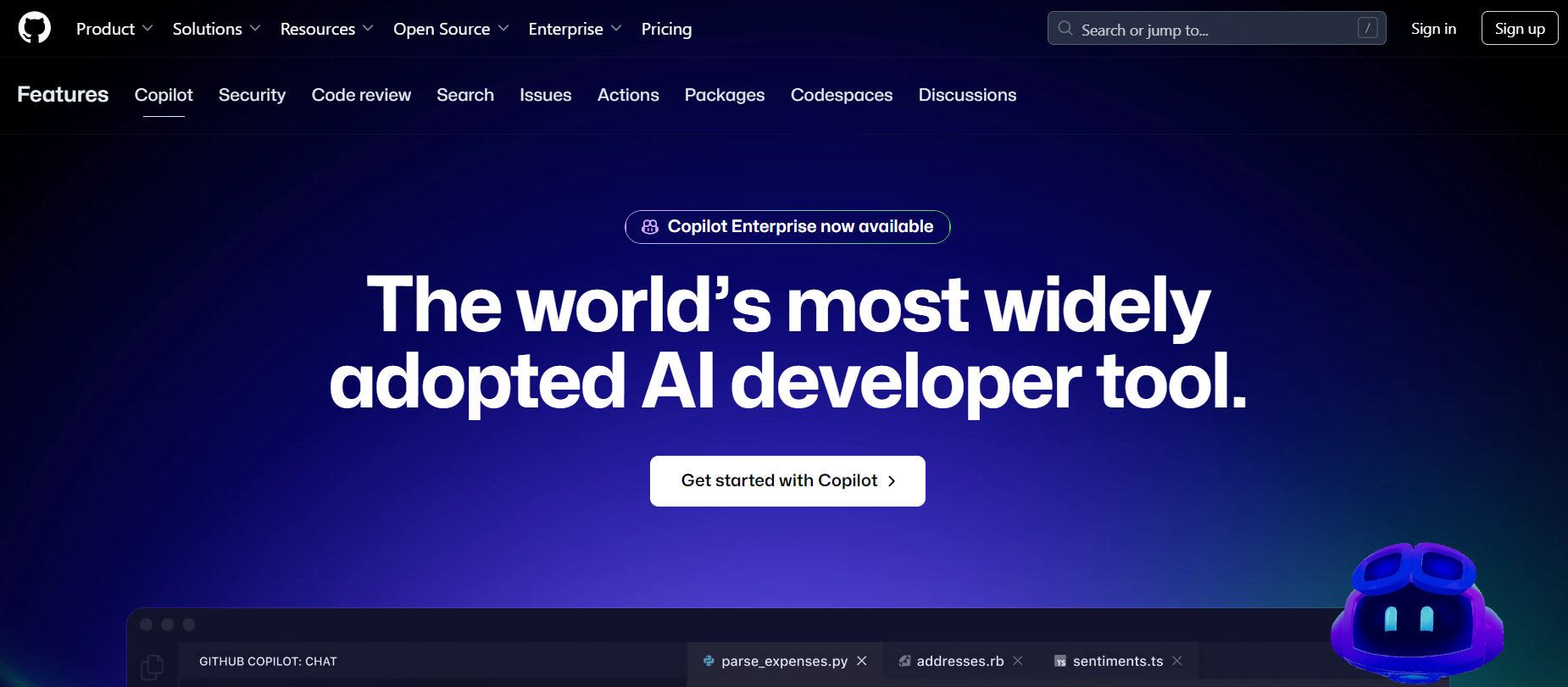Click the Sign up button
The width and height of the screenshot is (1568, 687).
pos(1520,28)
